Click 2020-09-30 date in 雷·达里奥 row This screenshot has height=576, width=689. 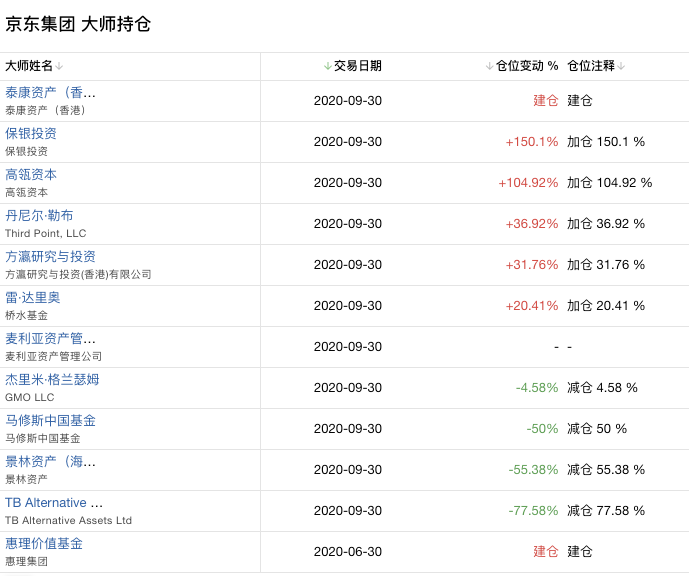pos(348,305)
